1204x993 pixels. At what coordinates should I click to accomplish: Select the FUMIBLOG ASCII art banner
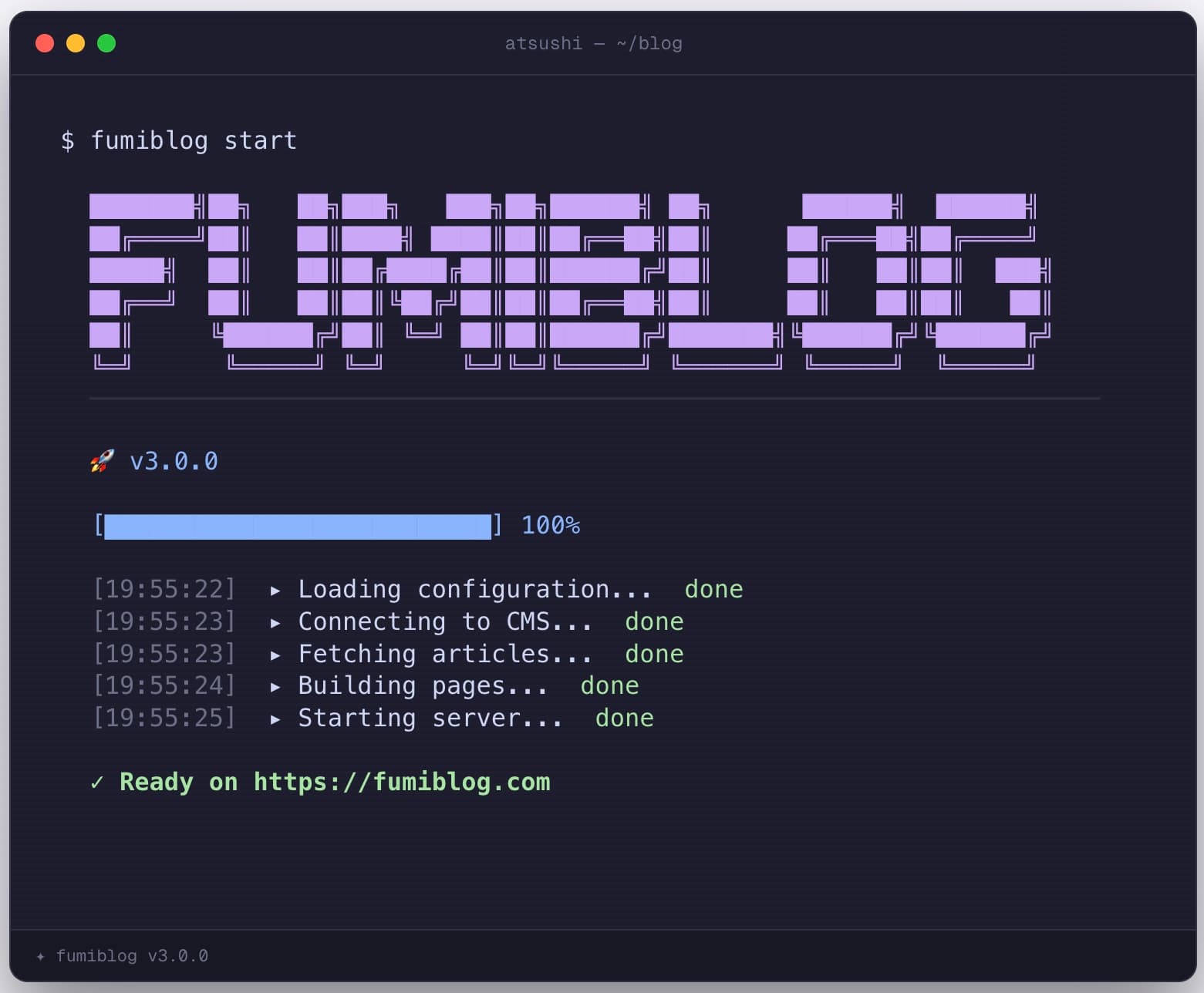[571, 281]
